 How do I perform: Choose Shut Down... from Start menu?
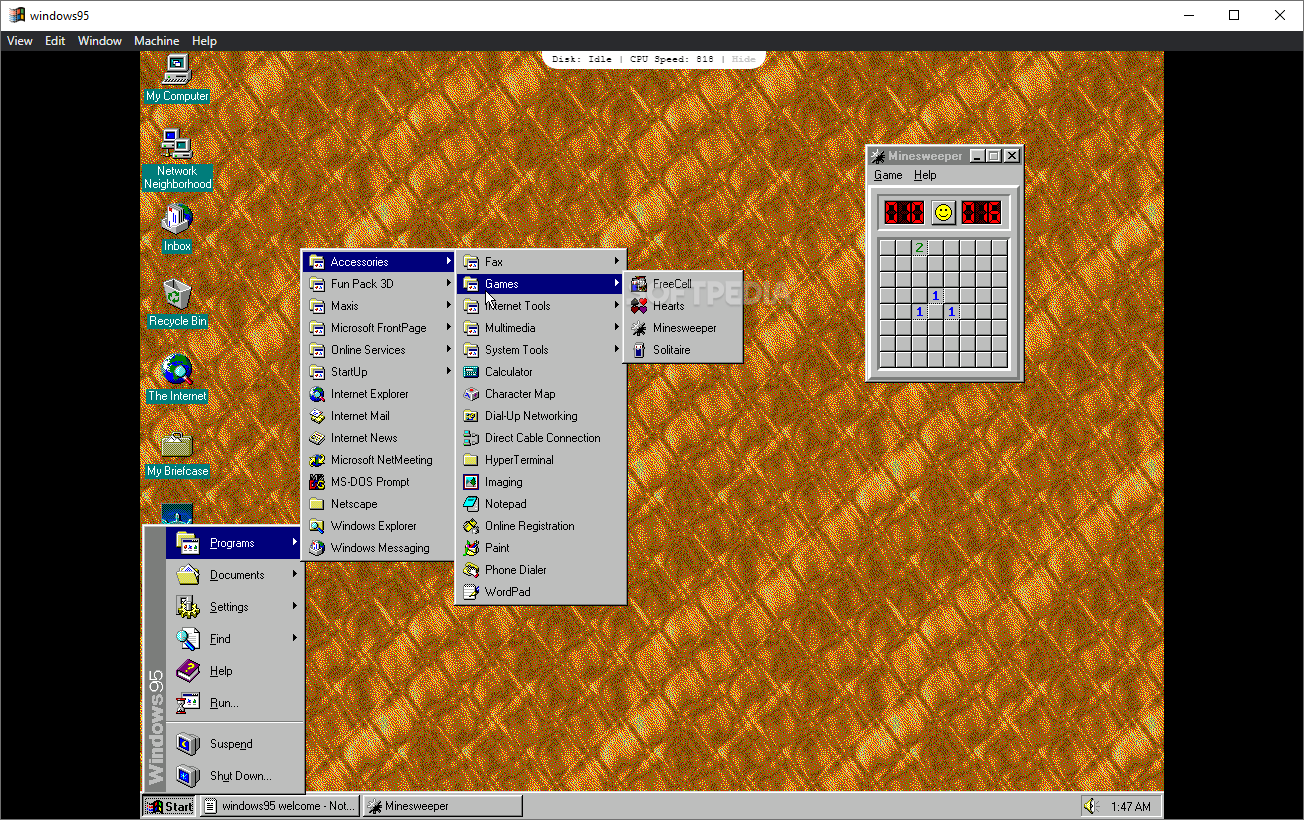[235, 776]
